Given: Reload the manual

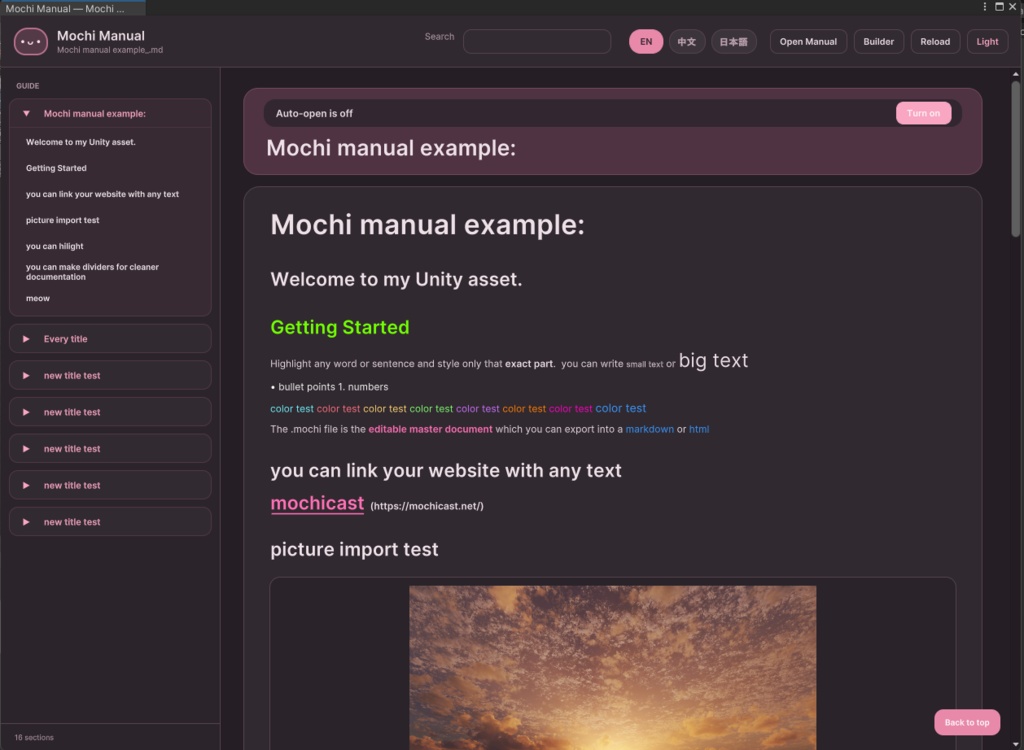Looking at the screenshot, I should 935,42.
